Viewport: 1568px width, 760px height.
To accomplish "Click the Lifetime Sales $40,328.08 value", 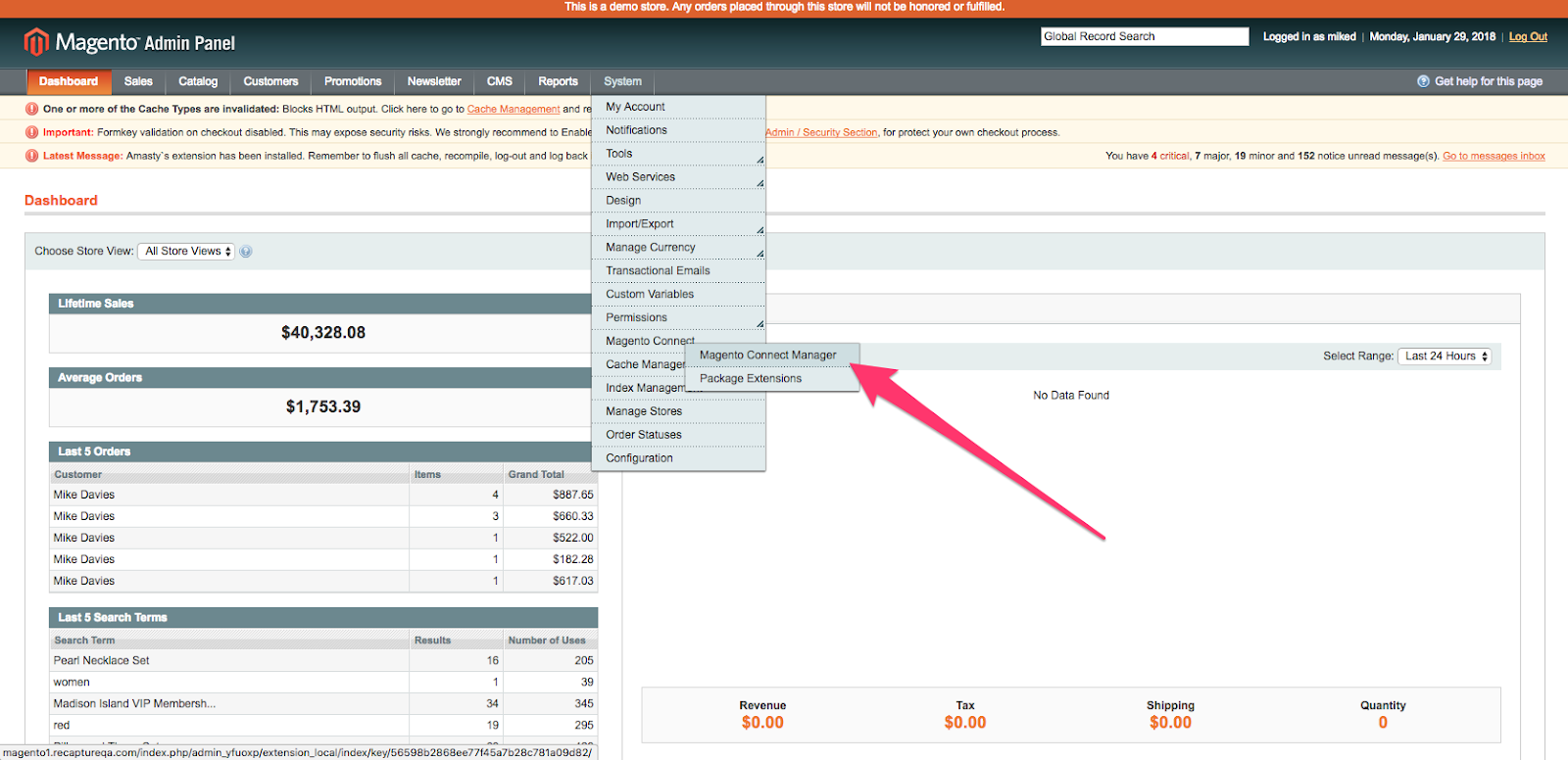I will pyautogui.click(x=323, y=333).
